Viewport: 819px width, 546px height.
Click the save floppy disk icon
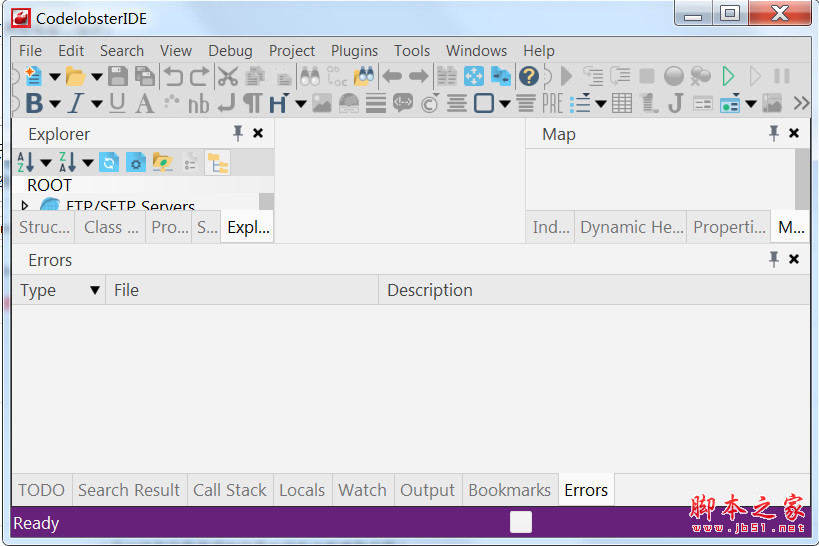[x=118, y=76]
